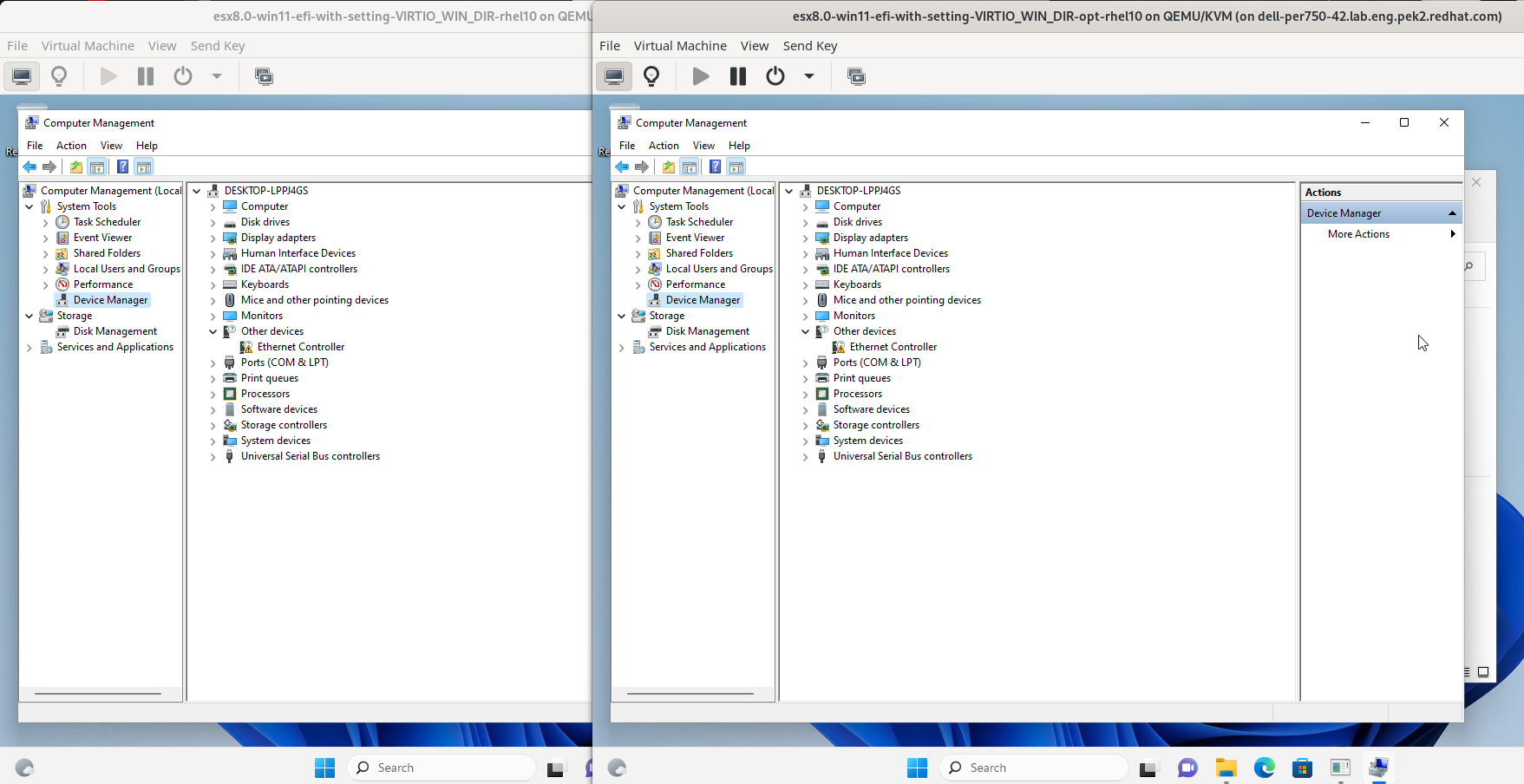Click the power button icon in right VM toolbar
The width and height of the screenshot is (1524, 784).
775,76
